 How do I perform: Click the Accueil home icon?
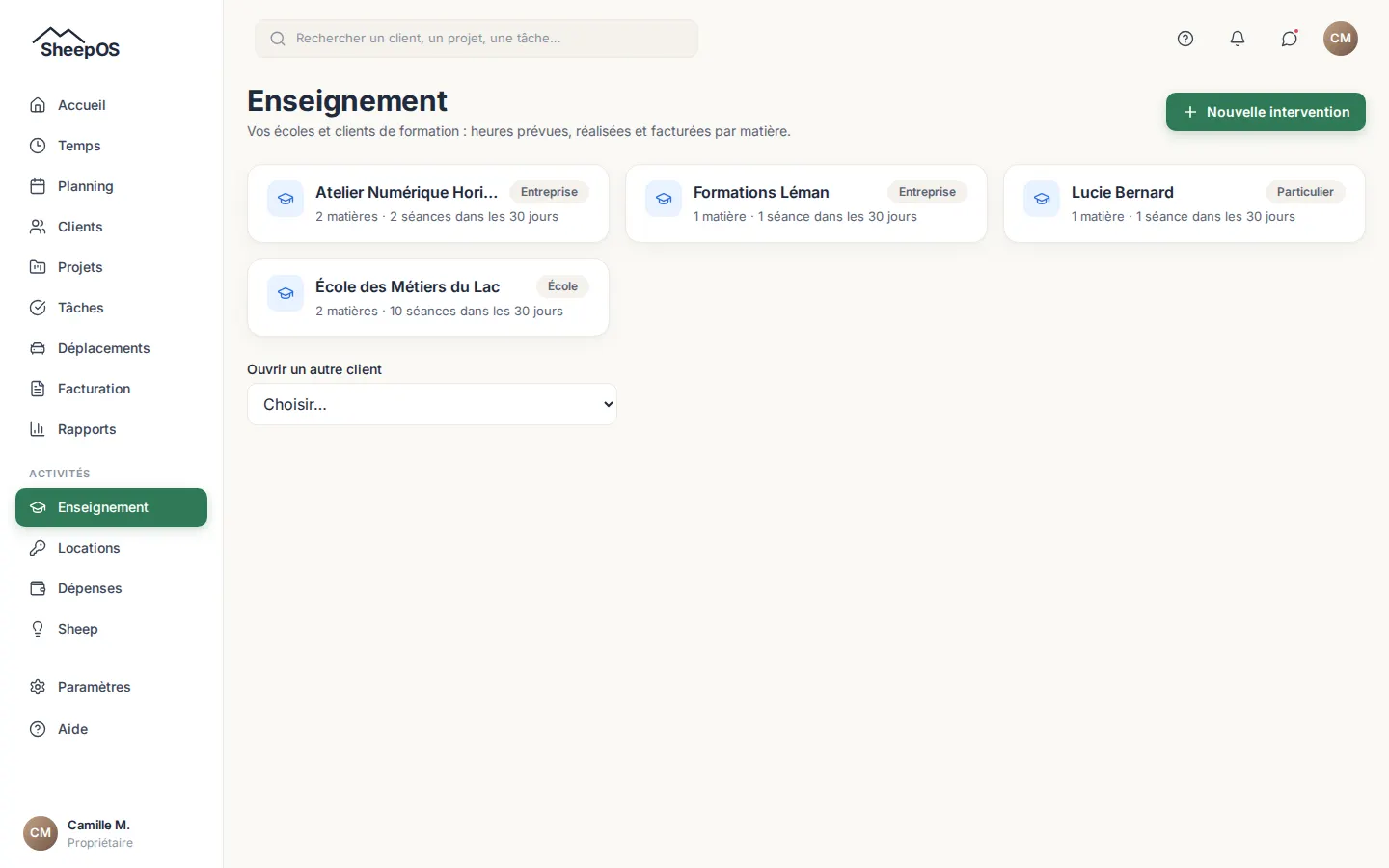pos(38,105)
